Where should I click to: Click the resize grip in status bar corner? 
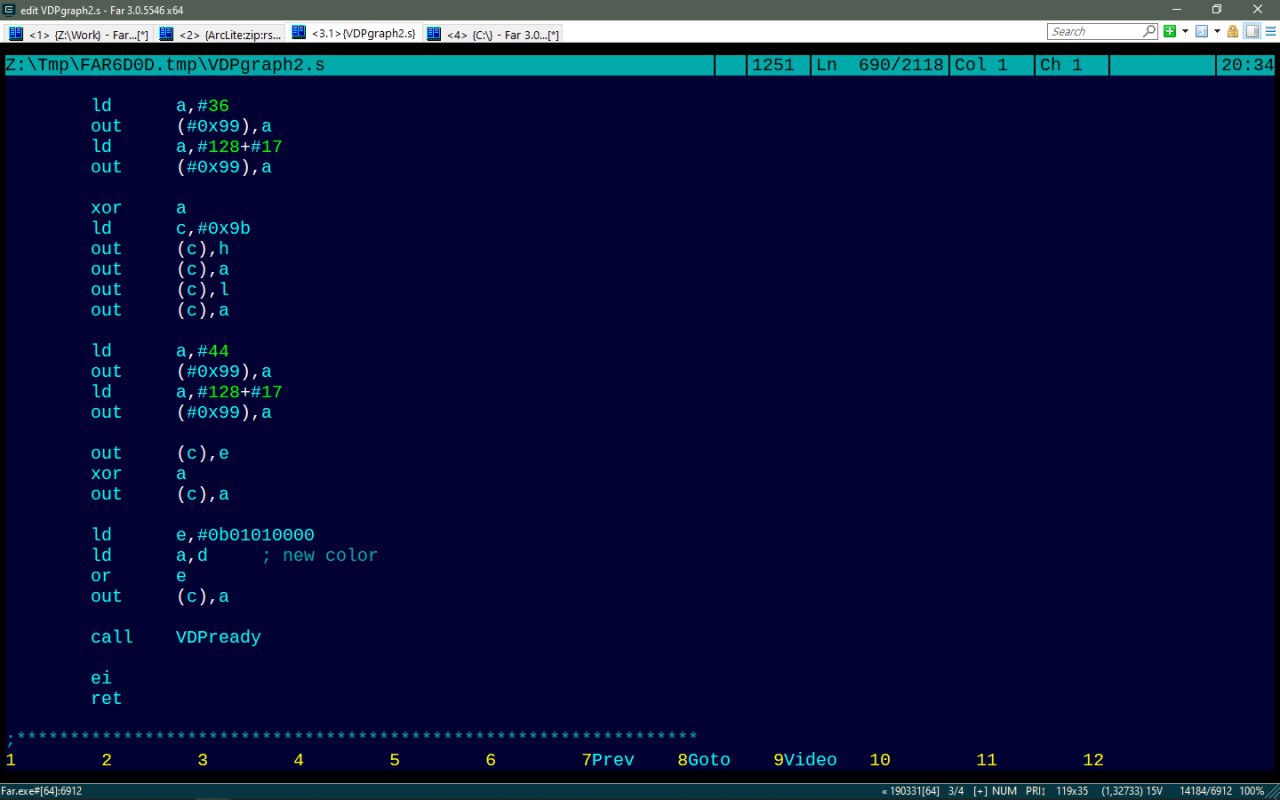(1273, 793)
